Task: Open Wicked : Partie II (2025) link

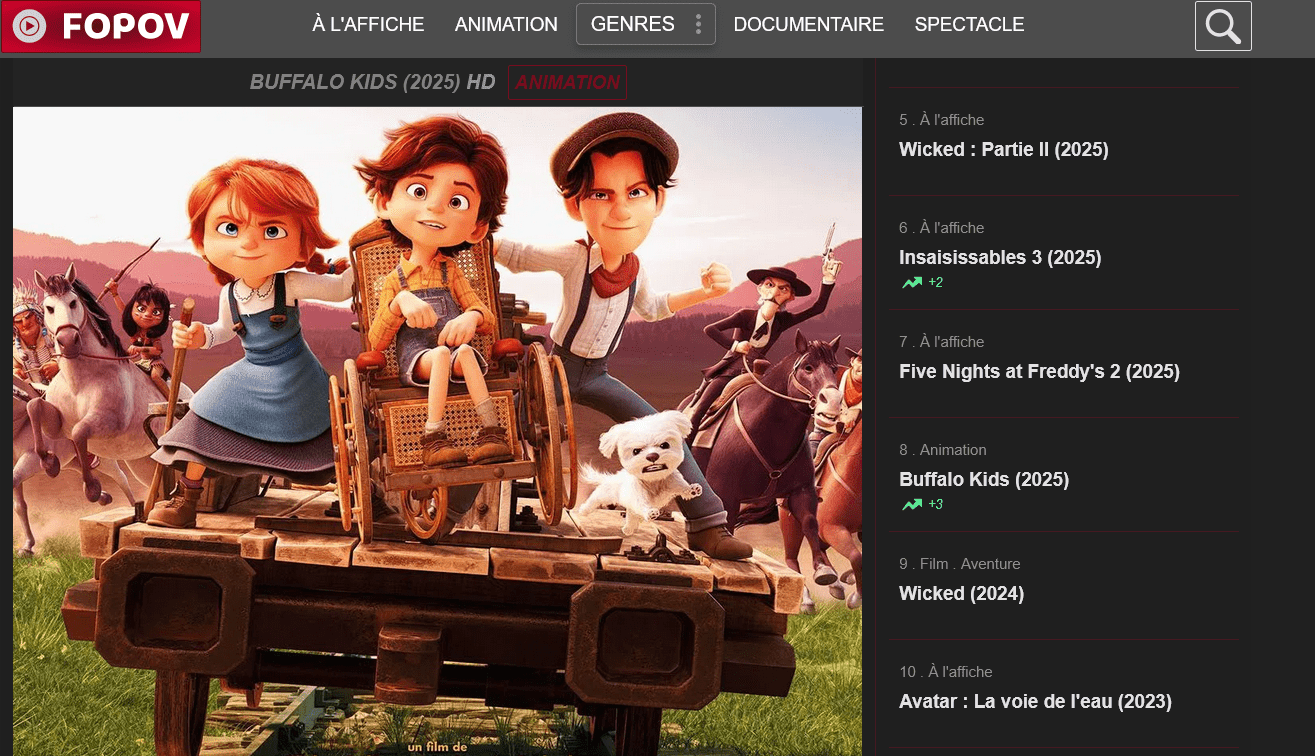Action: coord(1004,150)
